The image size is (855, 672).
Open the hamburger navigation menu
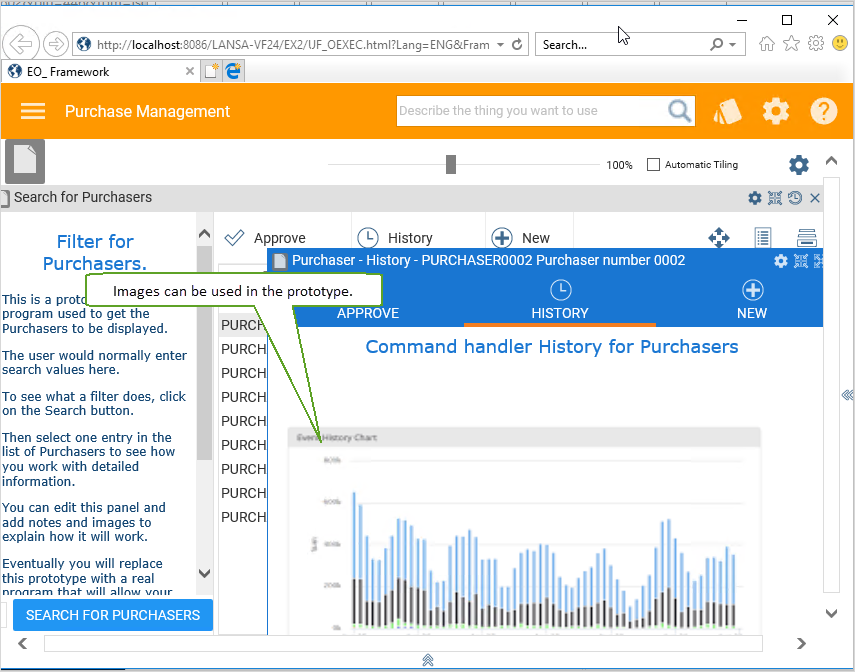click(33, 111)
